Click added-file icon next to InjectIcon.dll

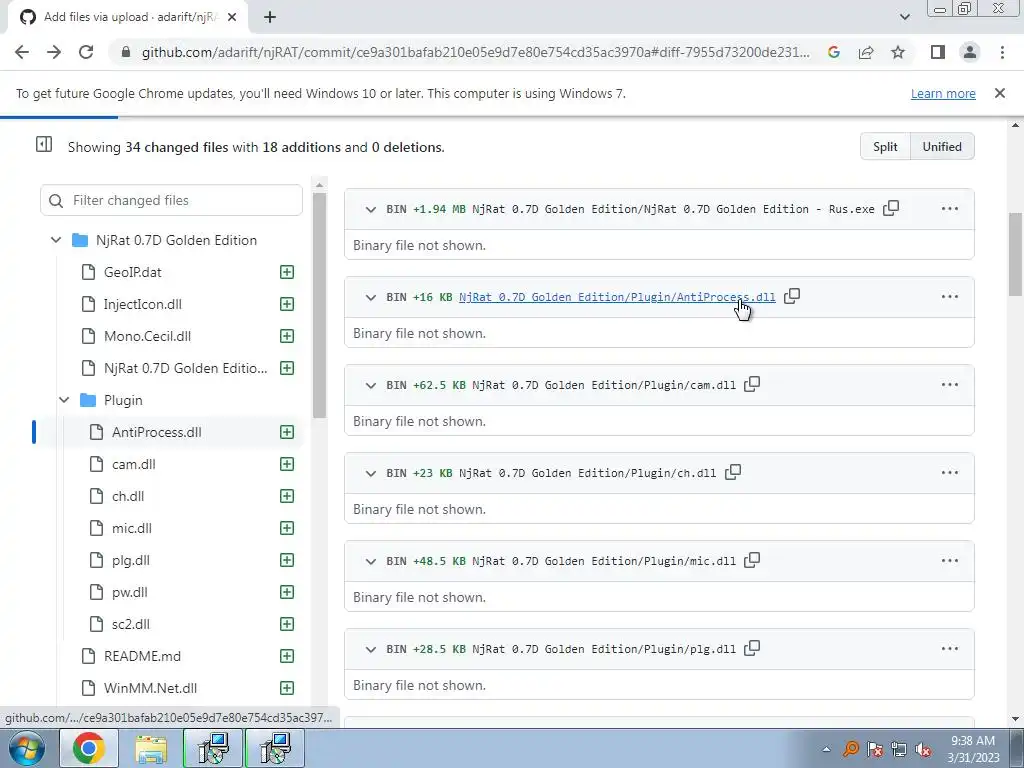click(287, 304)
